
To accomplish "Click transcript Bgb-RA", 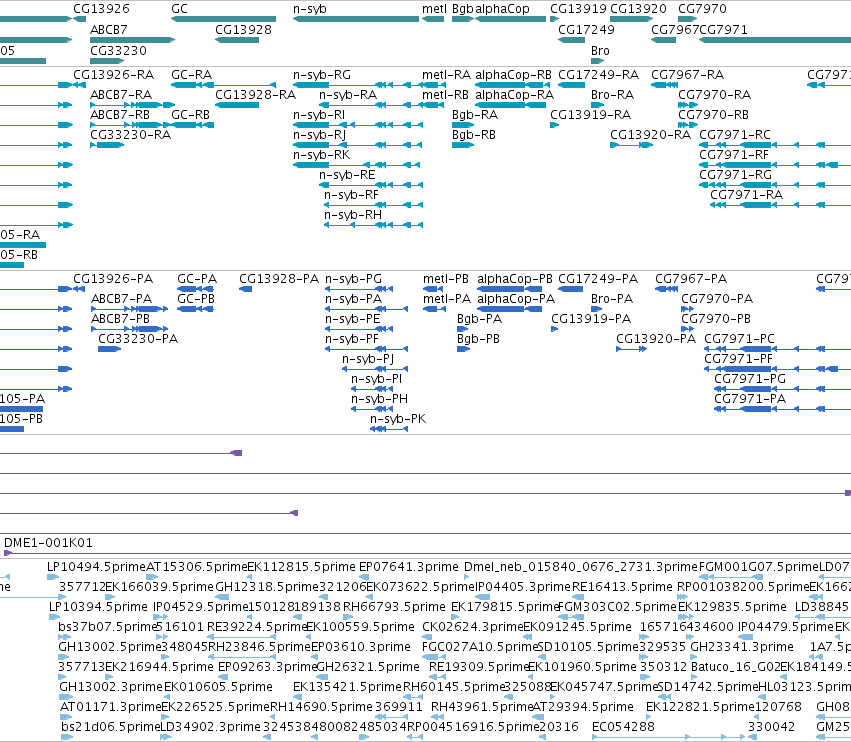I will 475,115.
